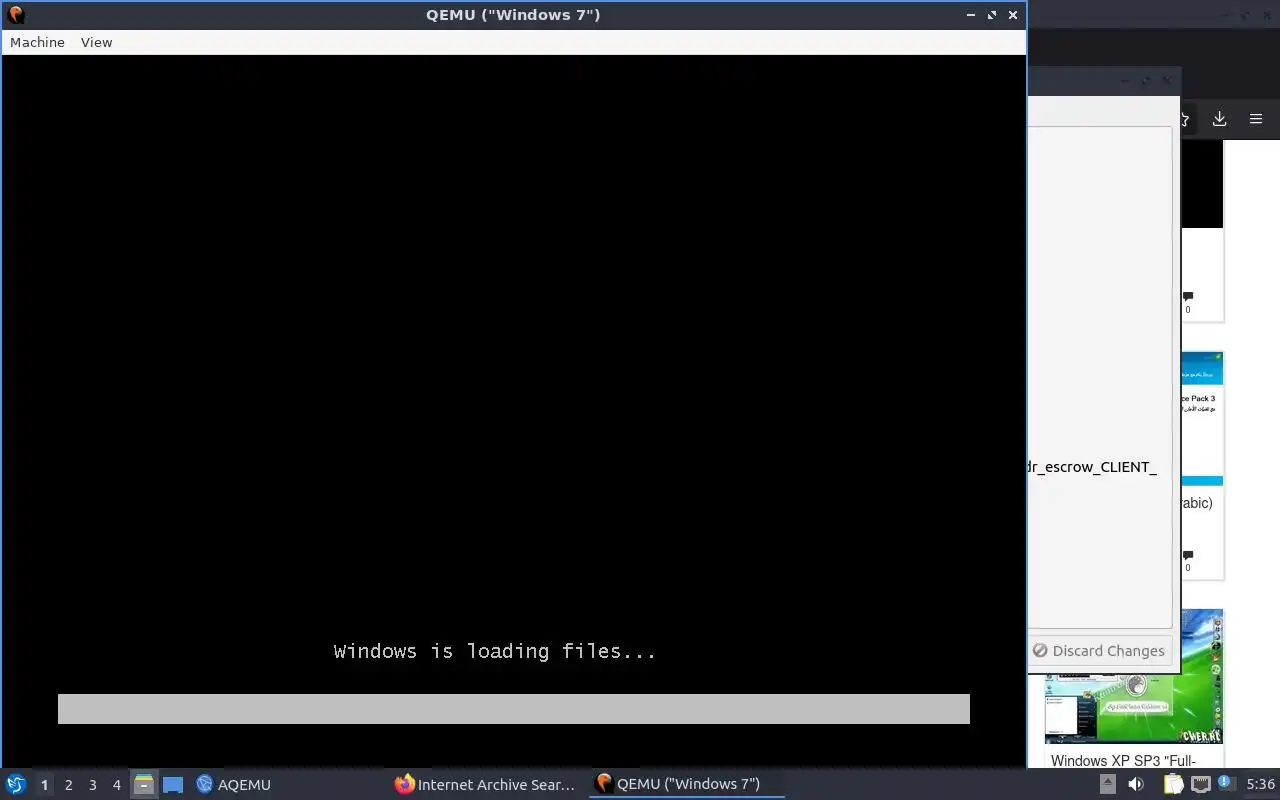The image size is (1280, 800).
Task: Click the Service Pack 3 Arabic thumbnail in Firefox
Action: 1202,418
